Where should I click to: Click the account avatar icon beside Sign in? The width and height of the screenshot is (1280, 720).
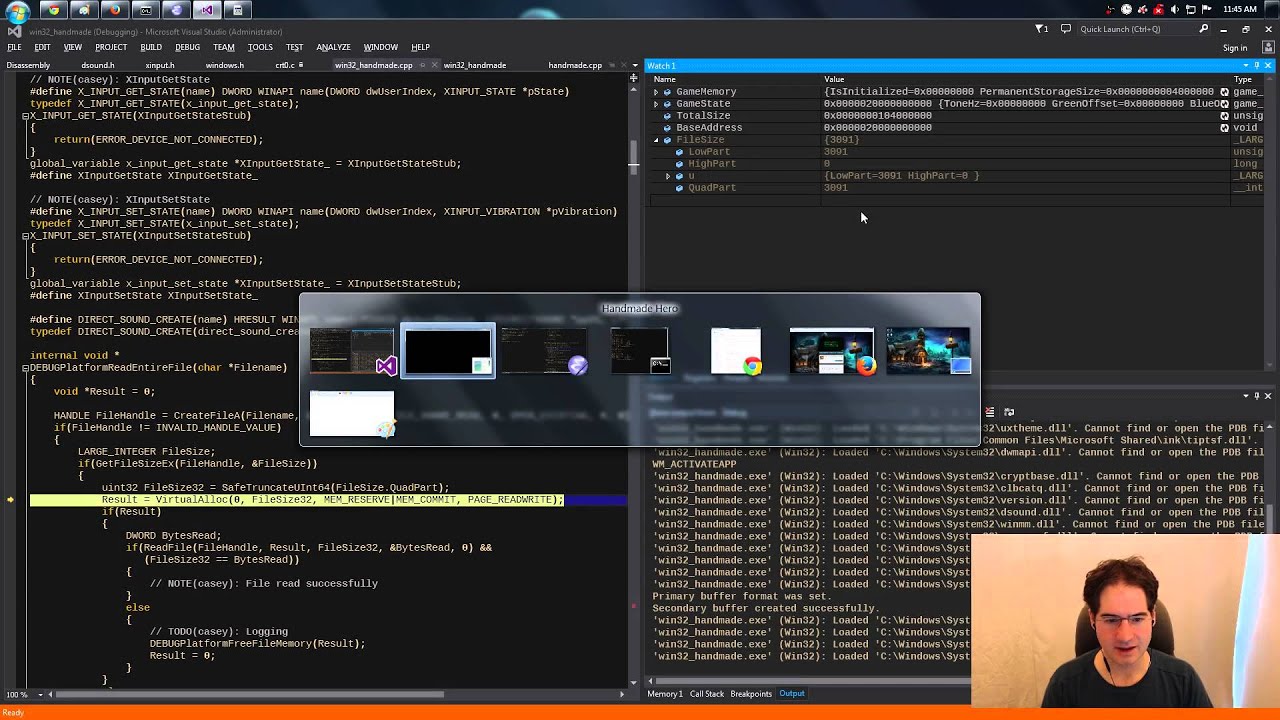click(x=1268, y=47)
